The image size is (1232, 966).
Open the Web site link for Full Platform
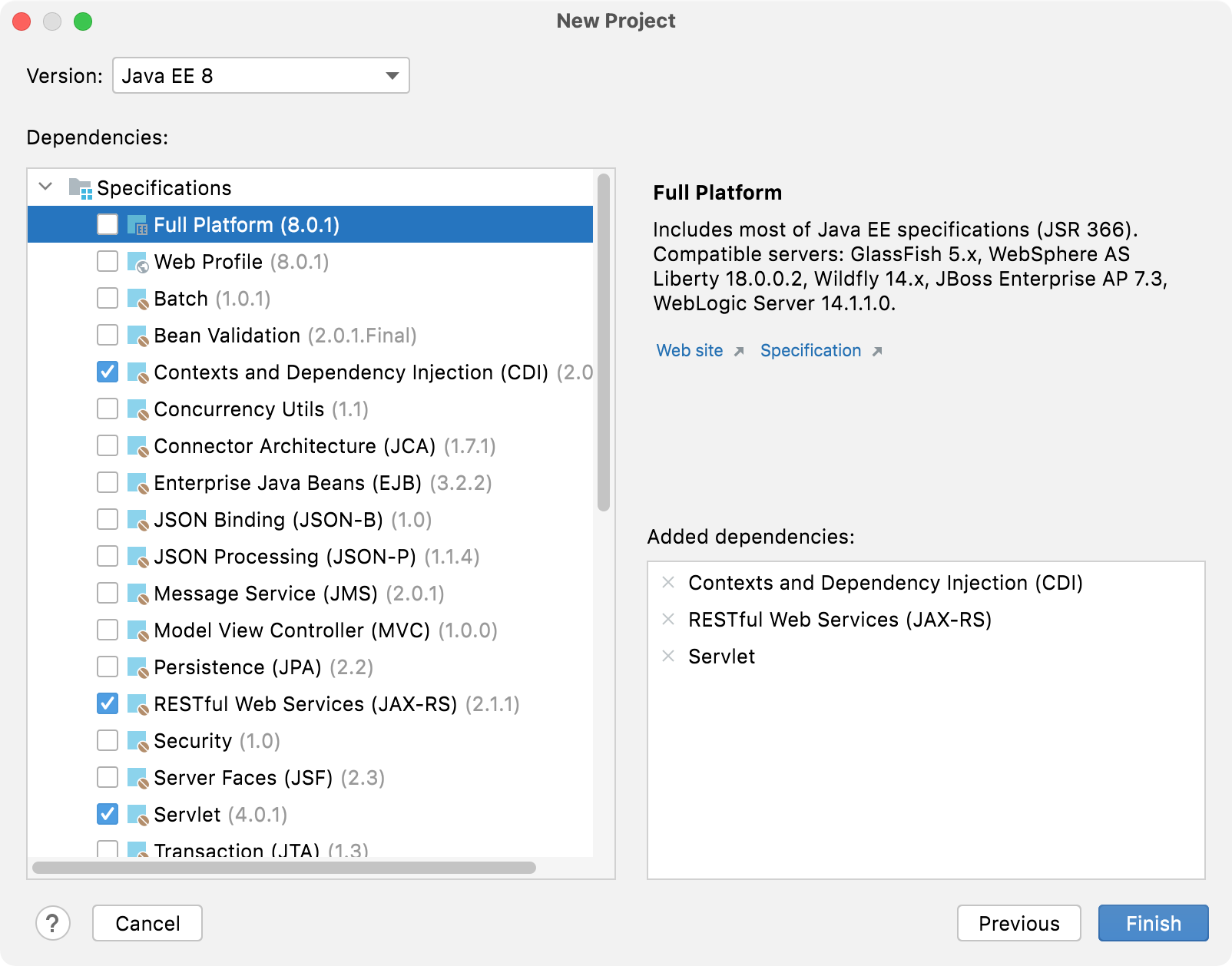coord(688,350)
